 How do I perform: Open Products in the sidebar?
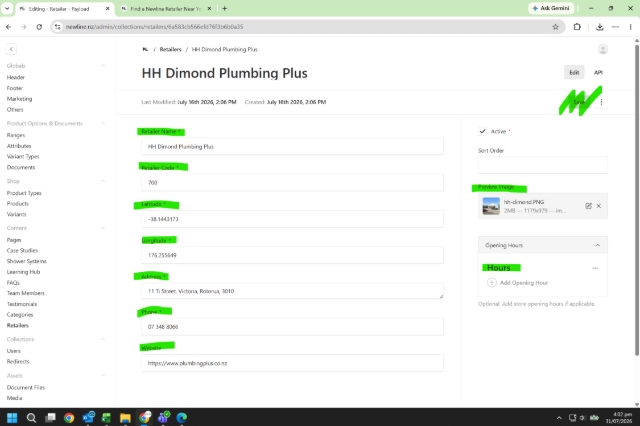click(x=18, y=204)
